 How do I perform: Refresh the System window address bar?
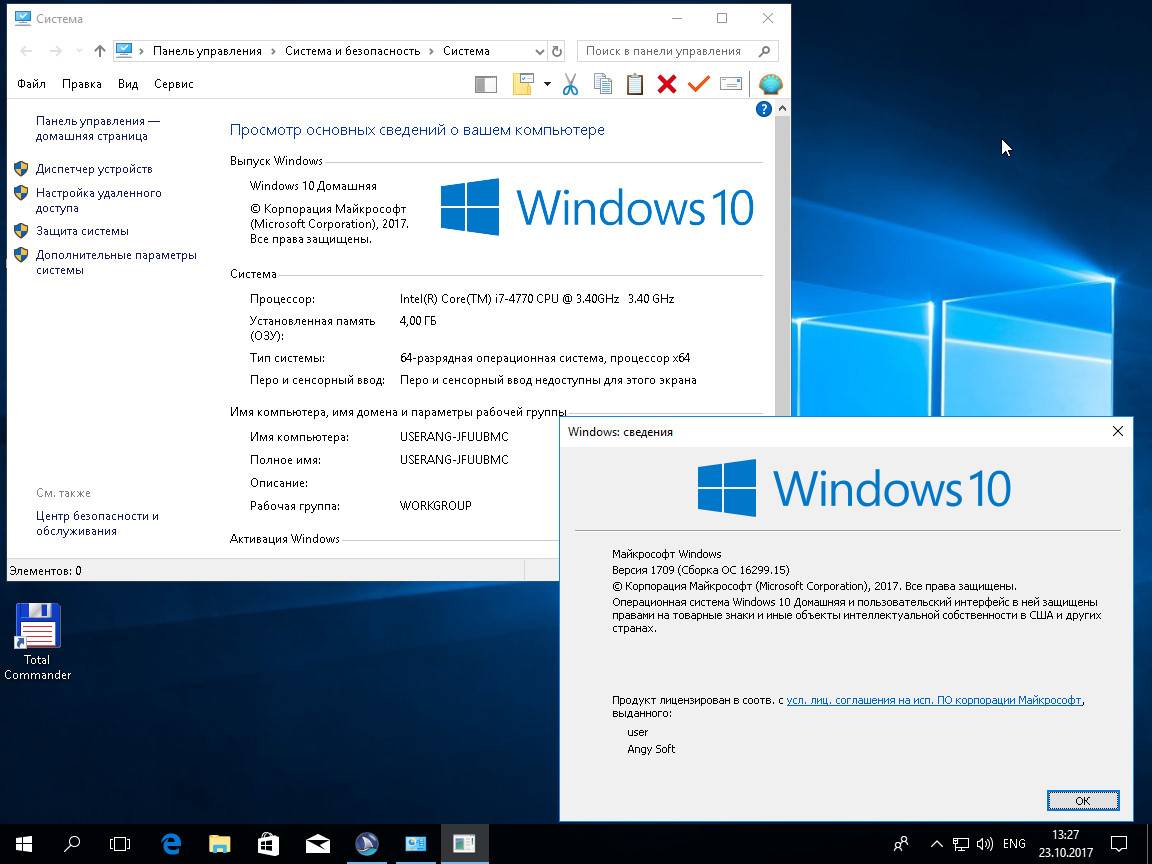click(x=557, y=51)
